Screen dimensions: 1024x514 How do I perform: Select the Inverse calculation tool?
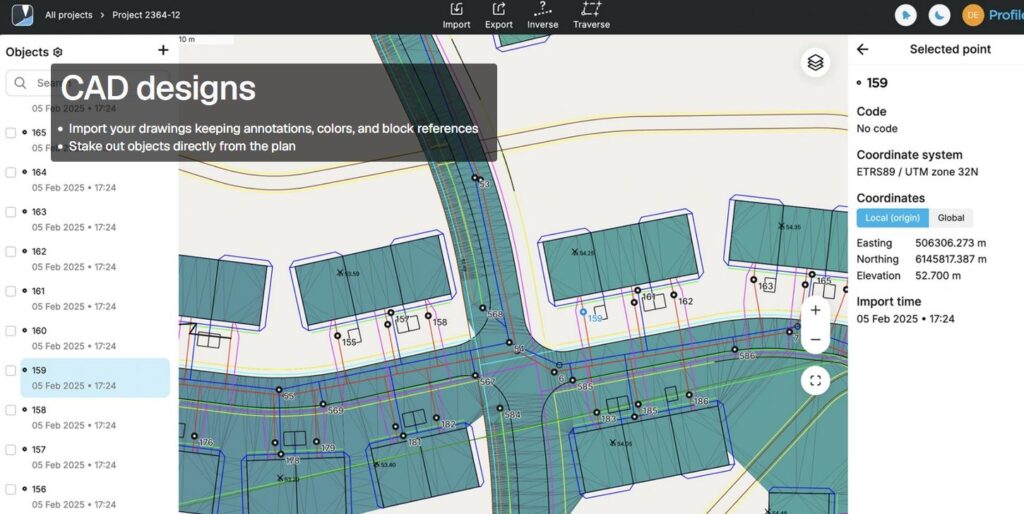point(542,10)
